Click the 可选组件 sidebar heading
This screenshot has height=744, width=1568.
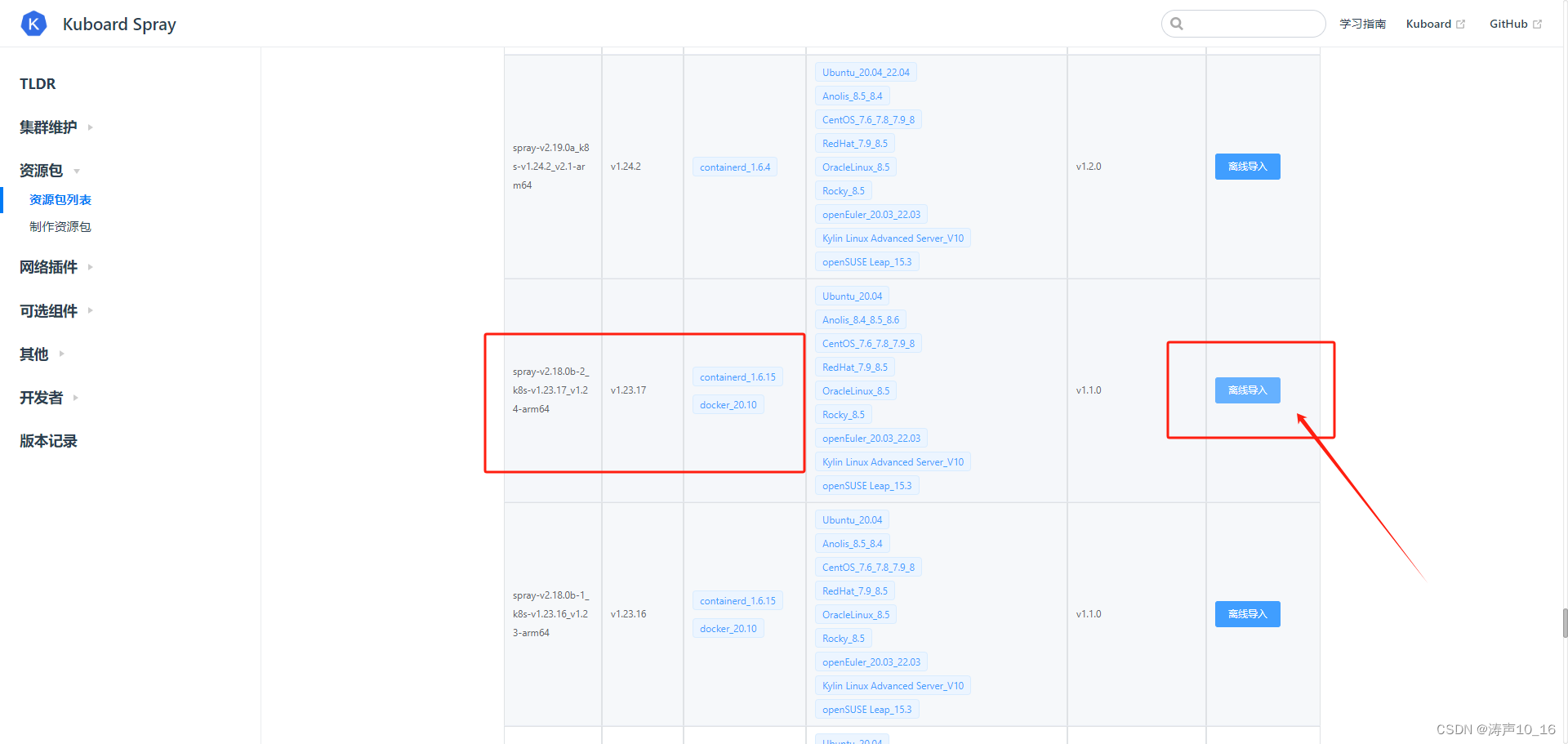(x=48, y=311)
